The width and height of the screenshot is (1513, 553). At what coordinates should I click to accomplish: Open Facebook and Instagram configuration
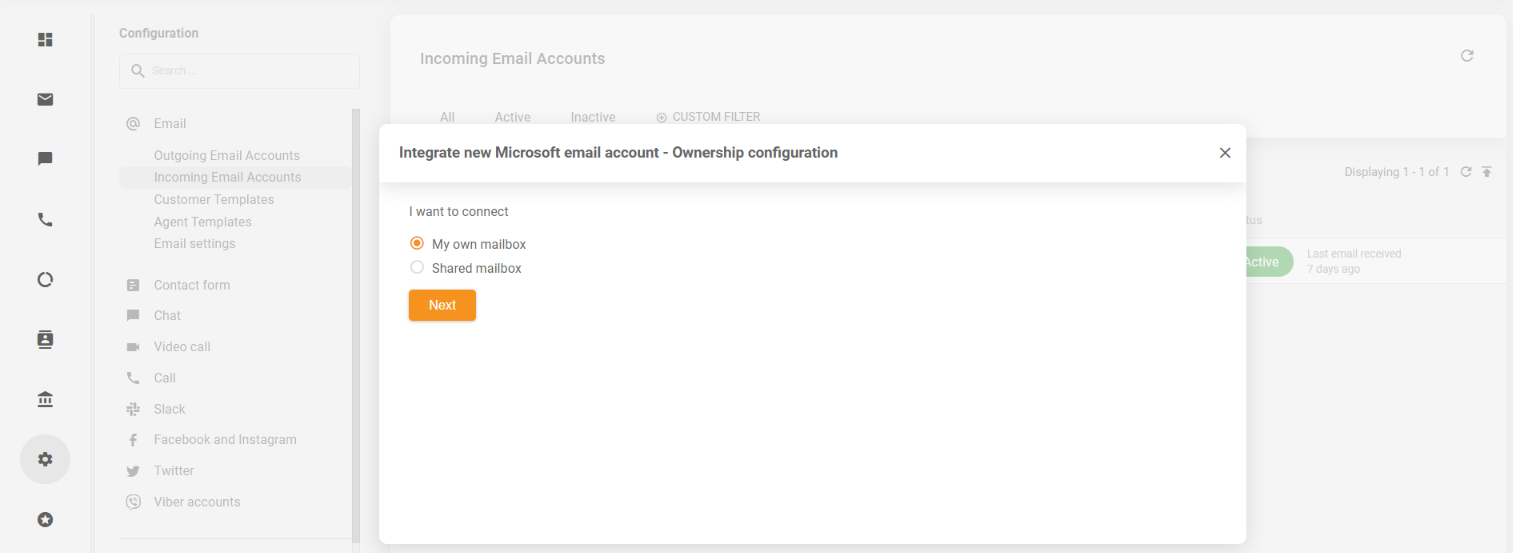click(225, 440)
